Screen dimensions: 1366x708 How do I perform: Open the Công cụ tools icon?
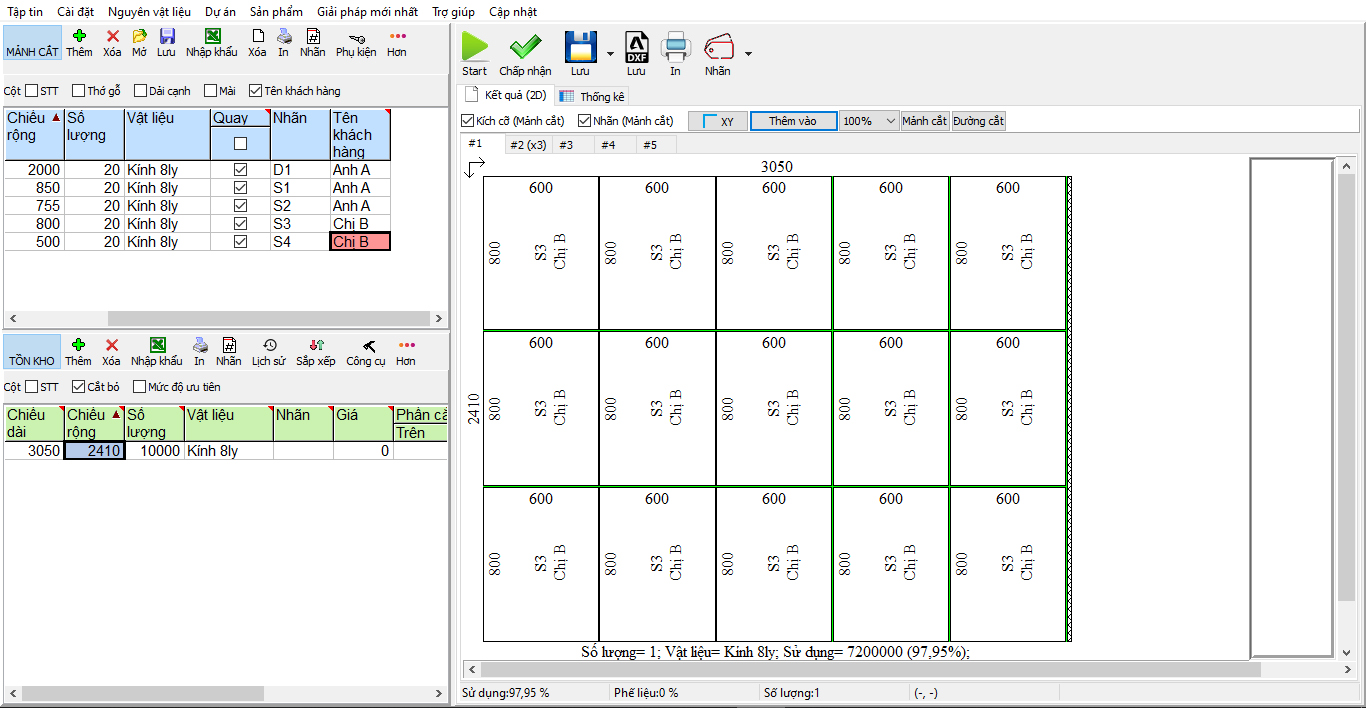tap(366, 345)
